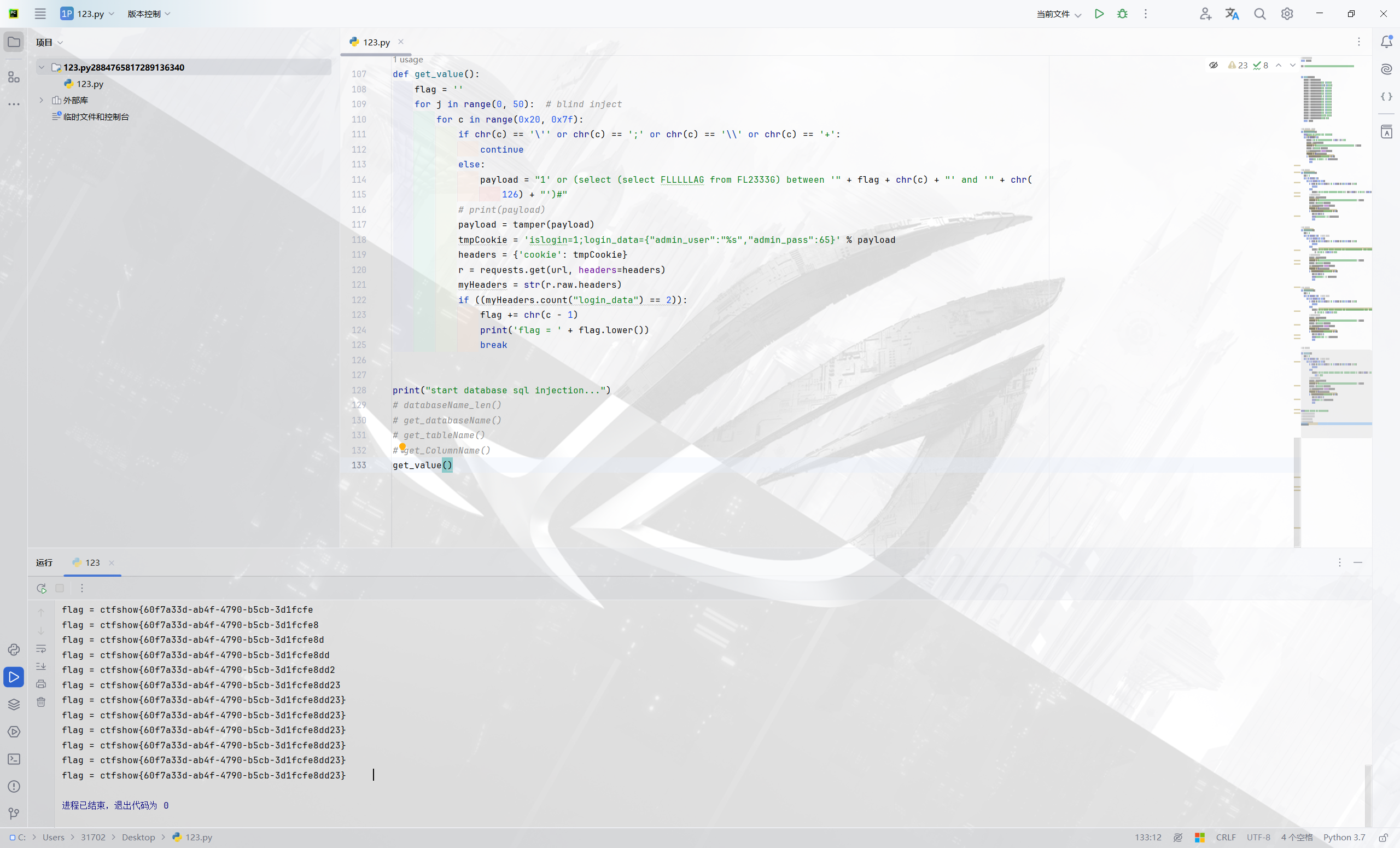
Task: Open the Notifications panel
Action: click(x=1386, y=41)
